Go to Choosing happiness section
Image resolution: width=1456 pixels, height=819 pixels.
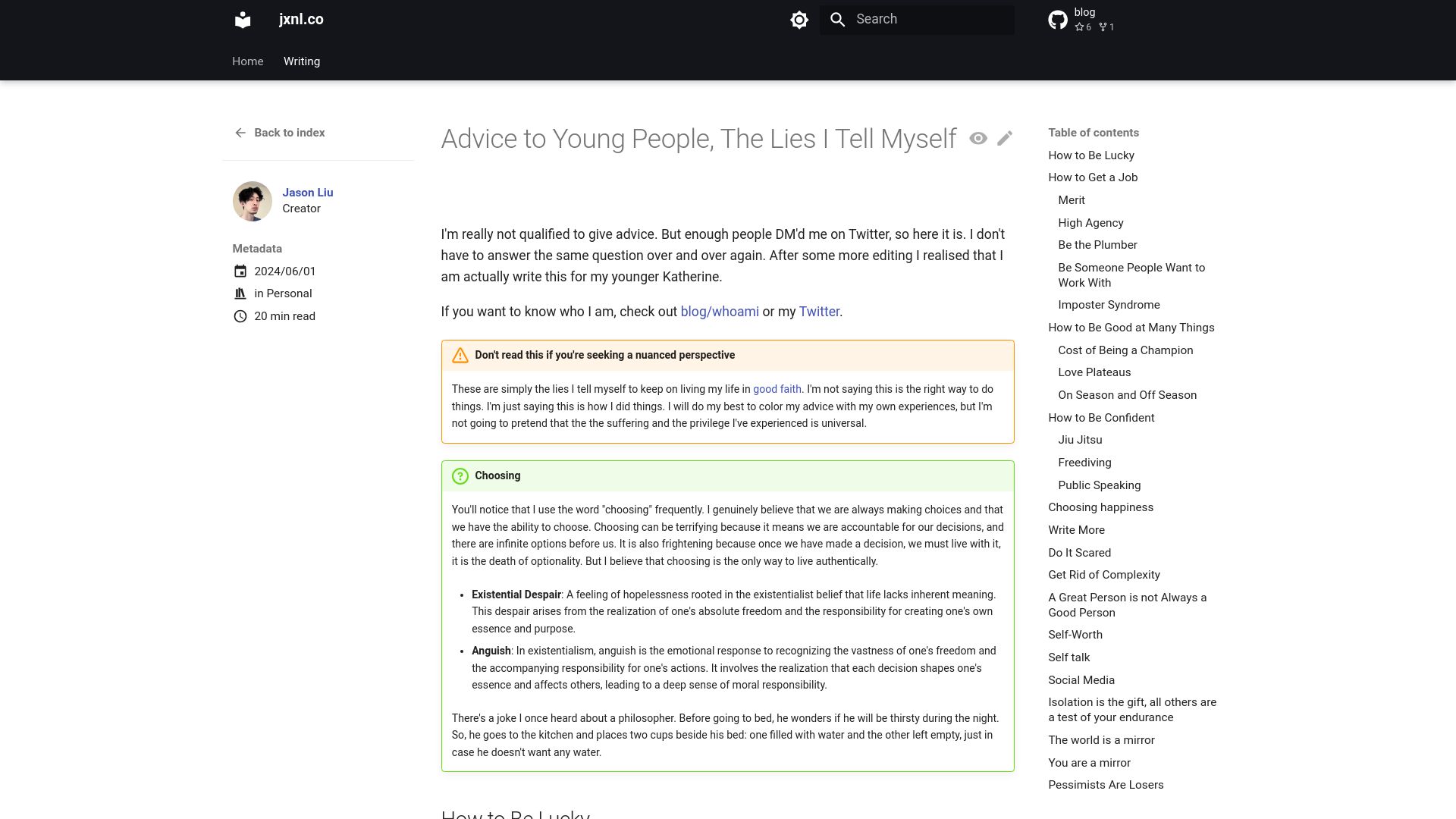click(x=1100, y=507)
